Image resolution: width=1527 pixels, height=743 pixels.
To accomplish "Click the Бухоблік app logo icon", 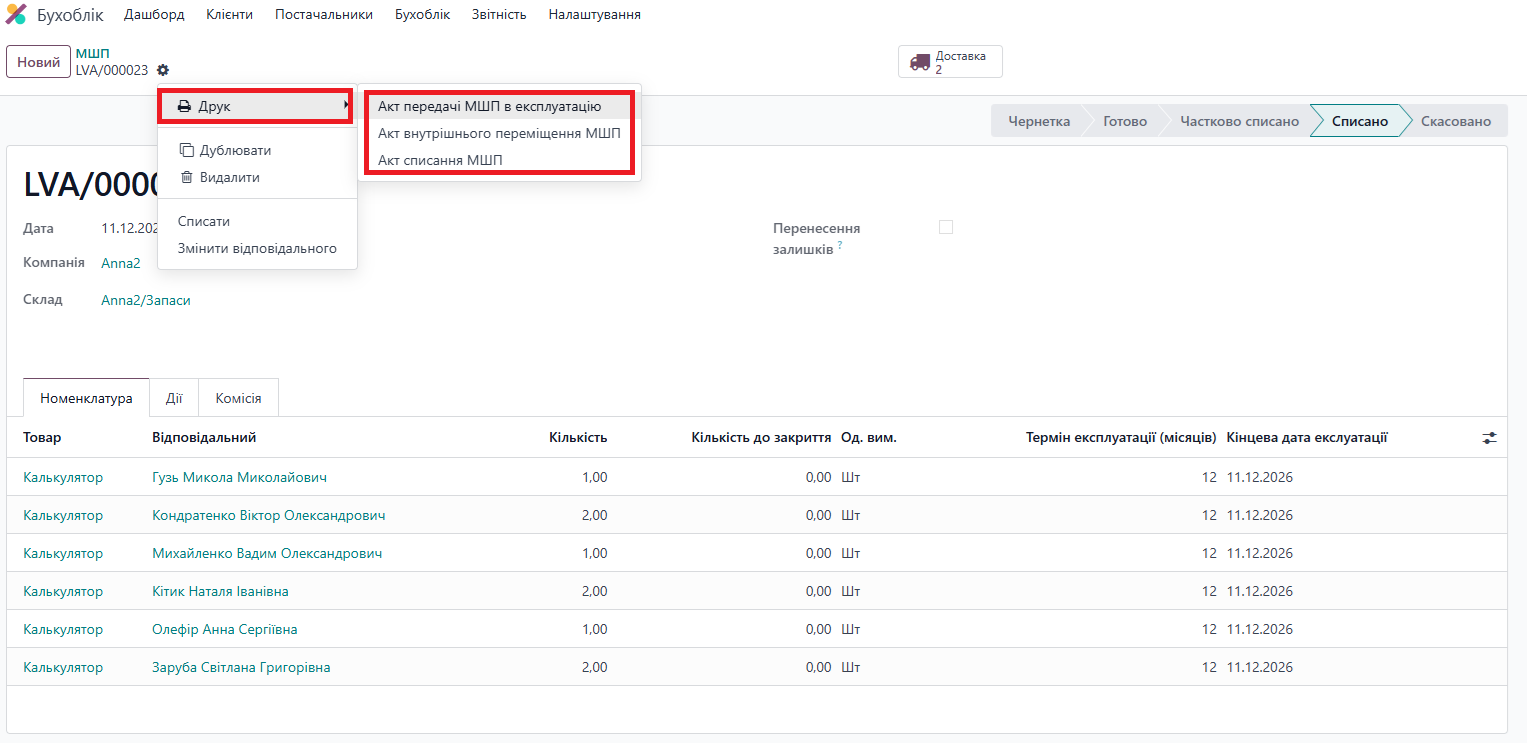I will click(16, 15).
